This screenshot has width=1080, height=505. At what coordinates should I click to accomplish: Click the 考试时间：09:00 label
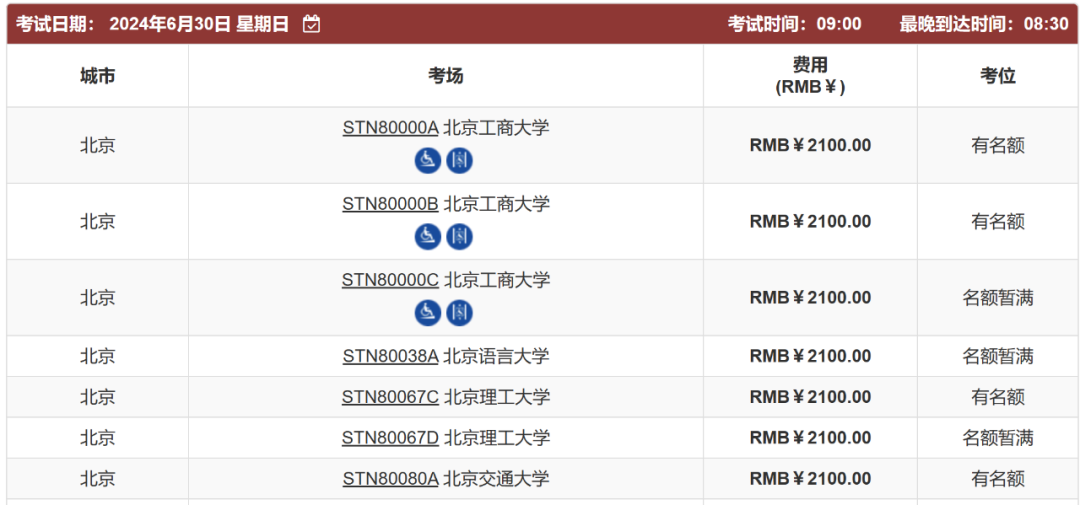794,24
